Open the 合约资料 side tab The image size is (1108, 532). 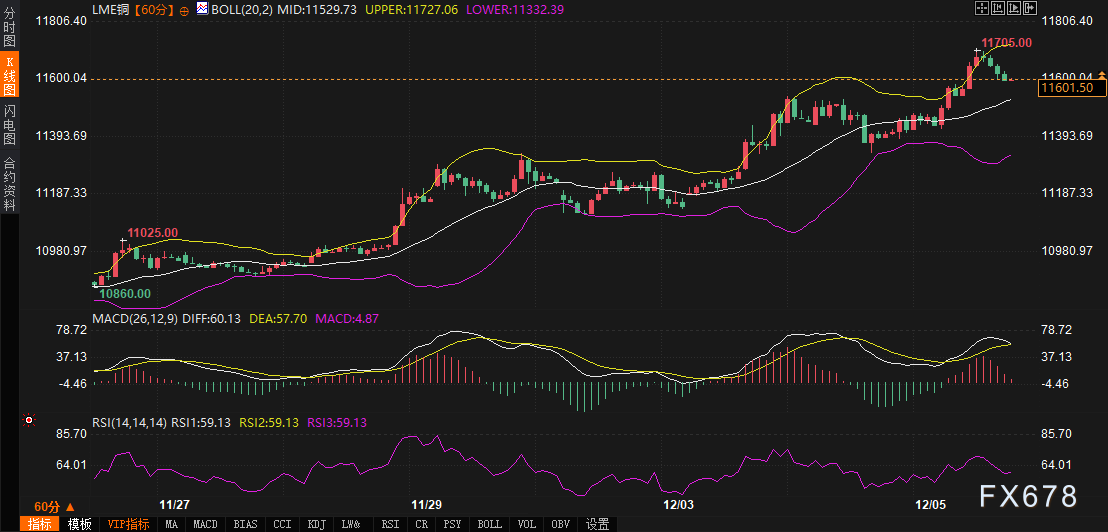pos(10,184)
